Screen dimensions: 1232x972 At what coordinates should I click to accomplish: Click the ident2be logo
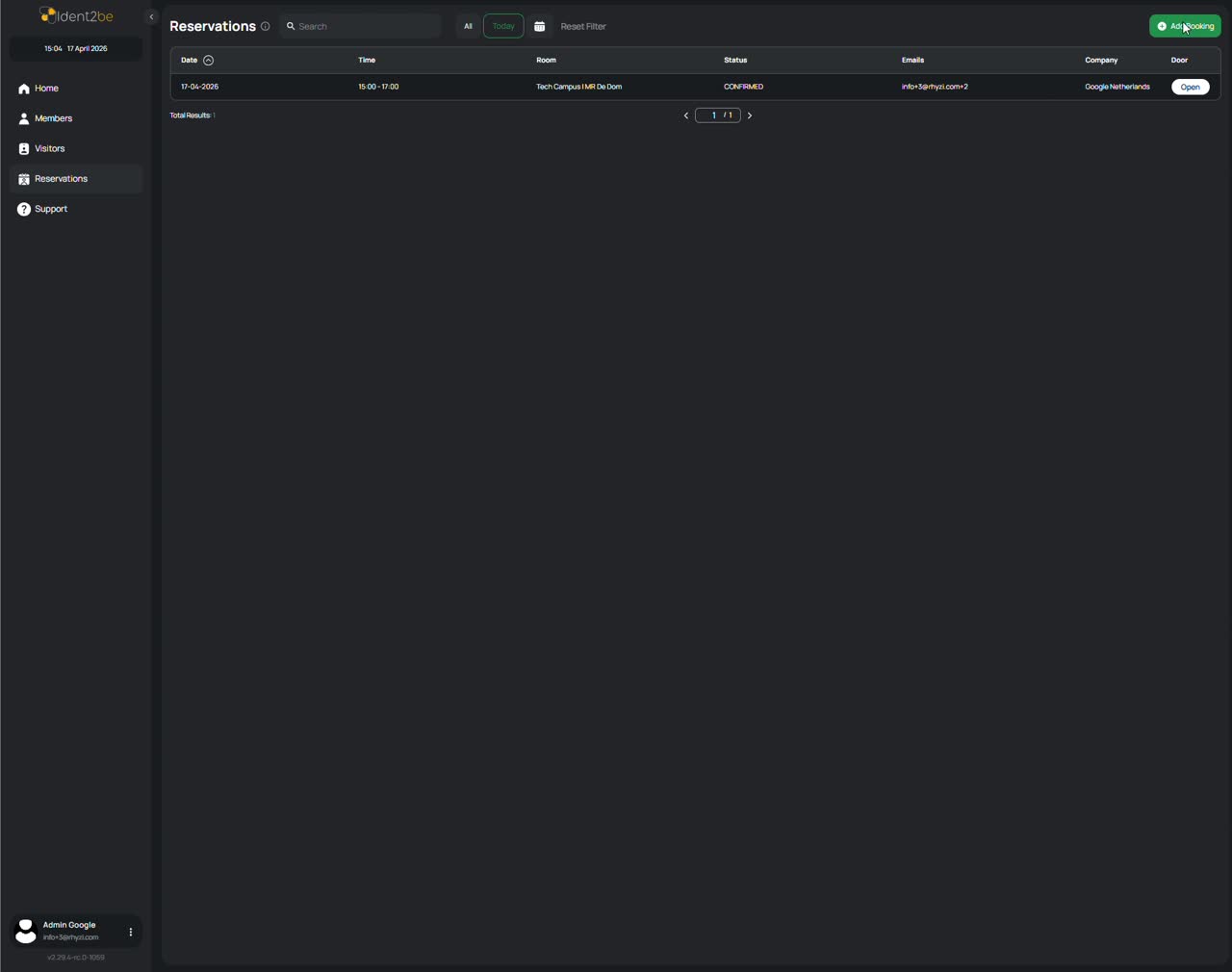pyautogui.click(x=76, y=15)
